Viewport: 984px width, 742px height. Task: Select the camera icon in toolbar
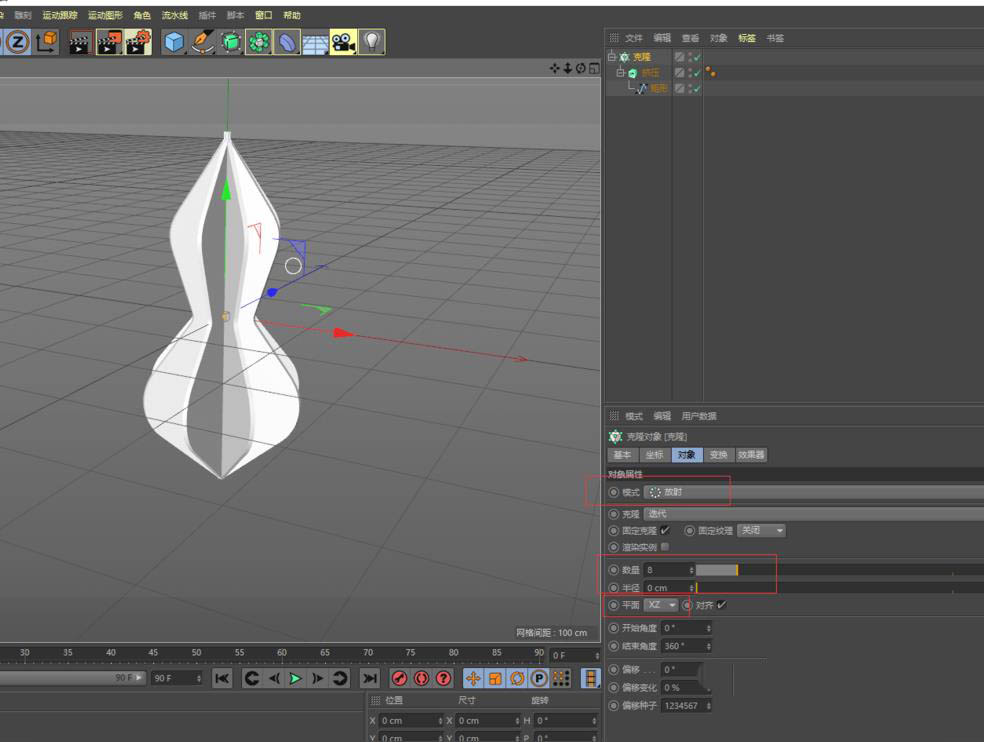pyautogui.click(x=342, y=42)
